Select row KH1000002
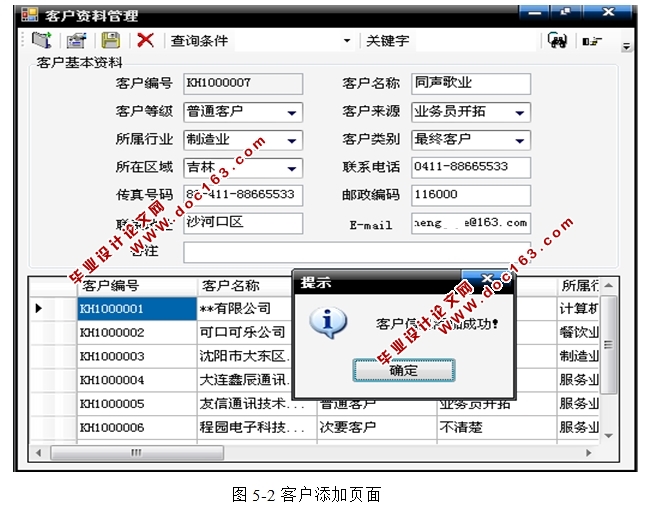This screenshot has height=508, width=646. pos(137,332)
